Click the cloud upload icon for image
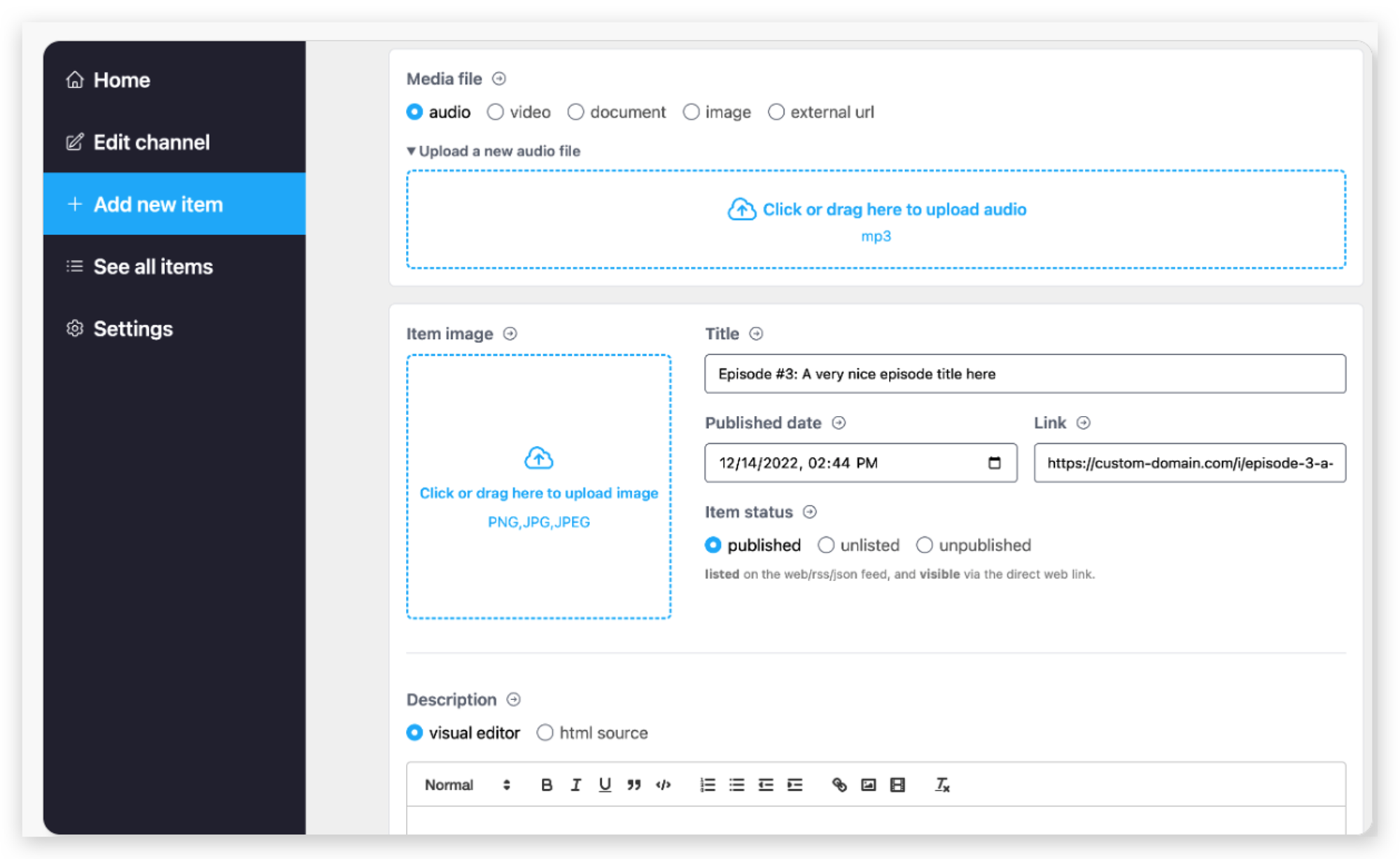This screenshot has height=859, width=1400. tap(539, 458)
